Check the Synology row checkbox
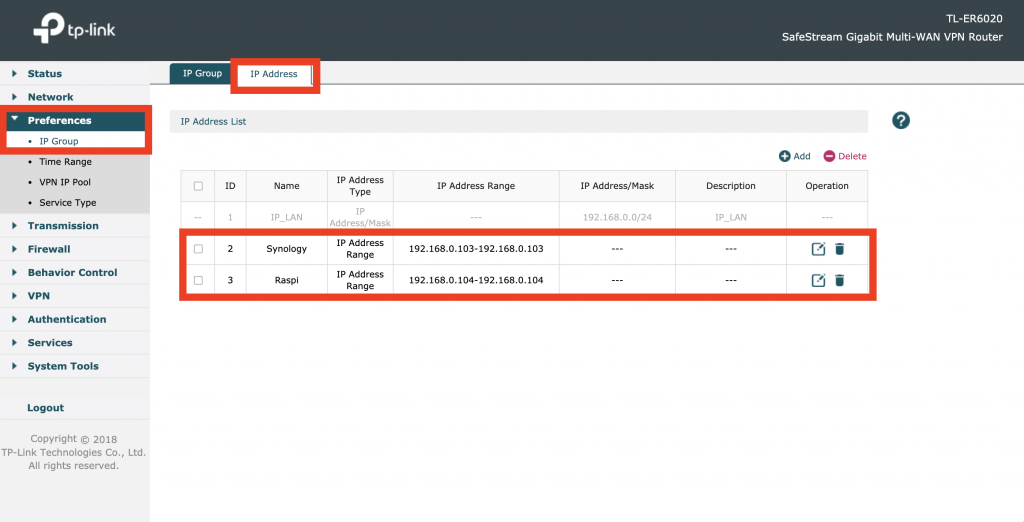 tap(198, 248)
